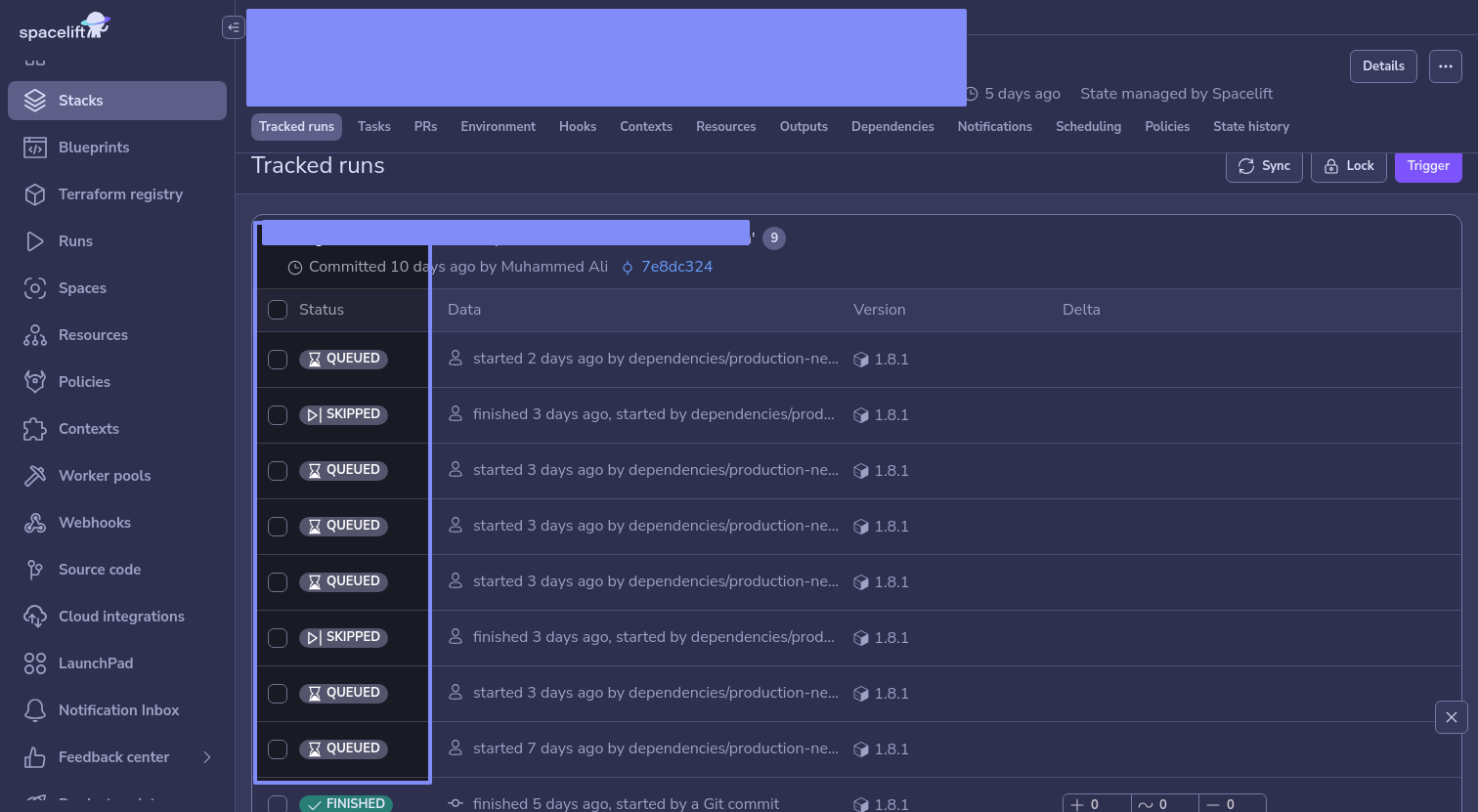
Task: Select the first SKIPPED run checkbox
Action: tap(278, 415)
